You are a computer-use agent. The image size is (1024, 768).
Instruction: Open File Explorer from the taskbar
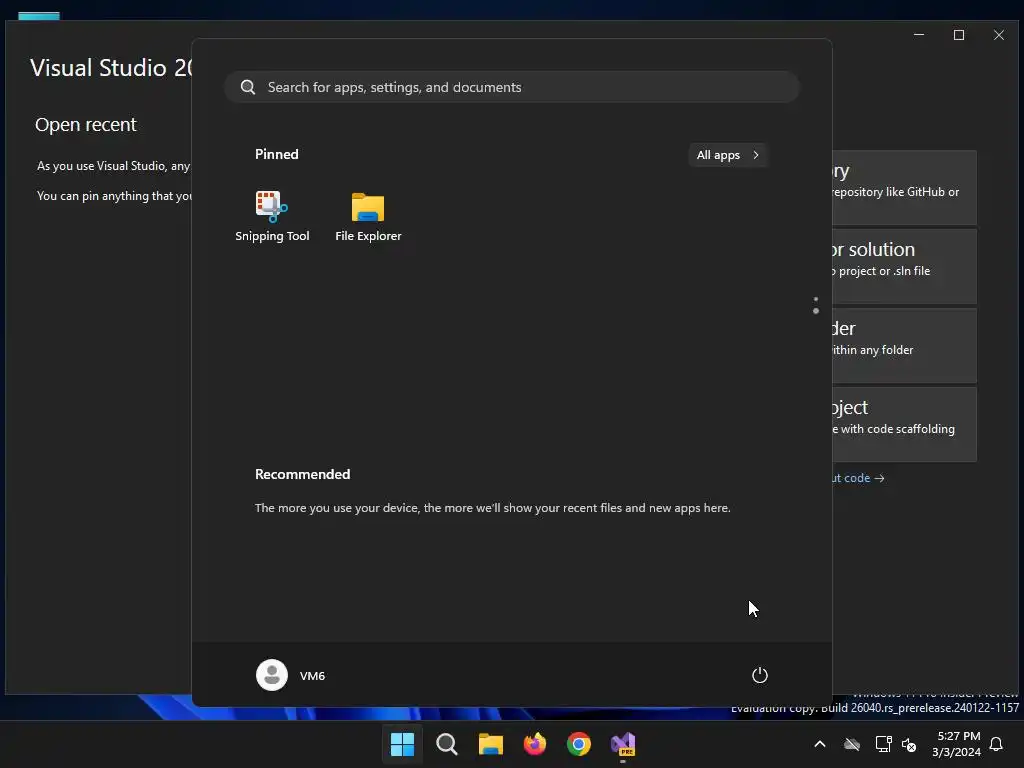point(490,744)
